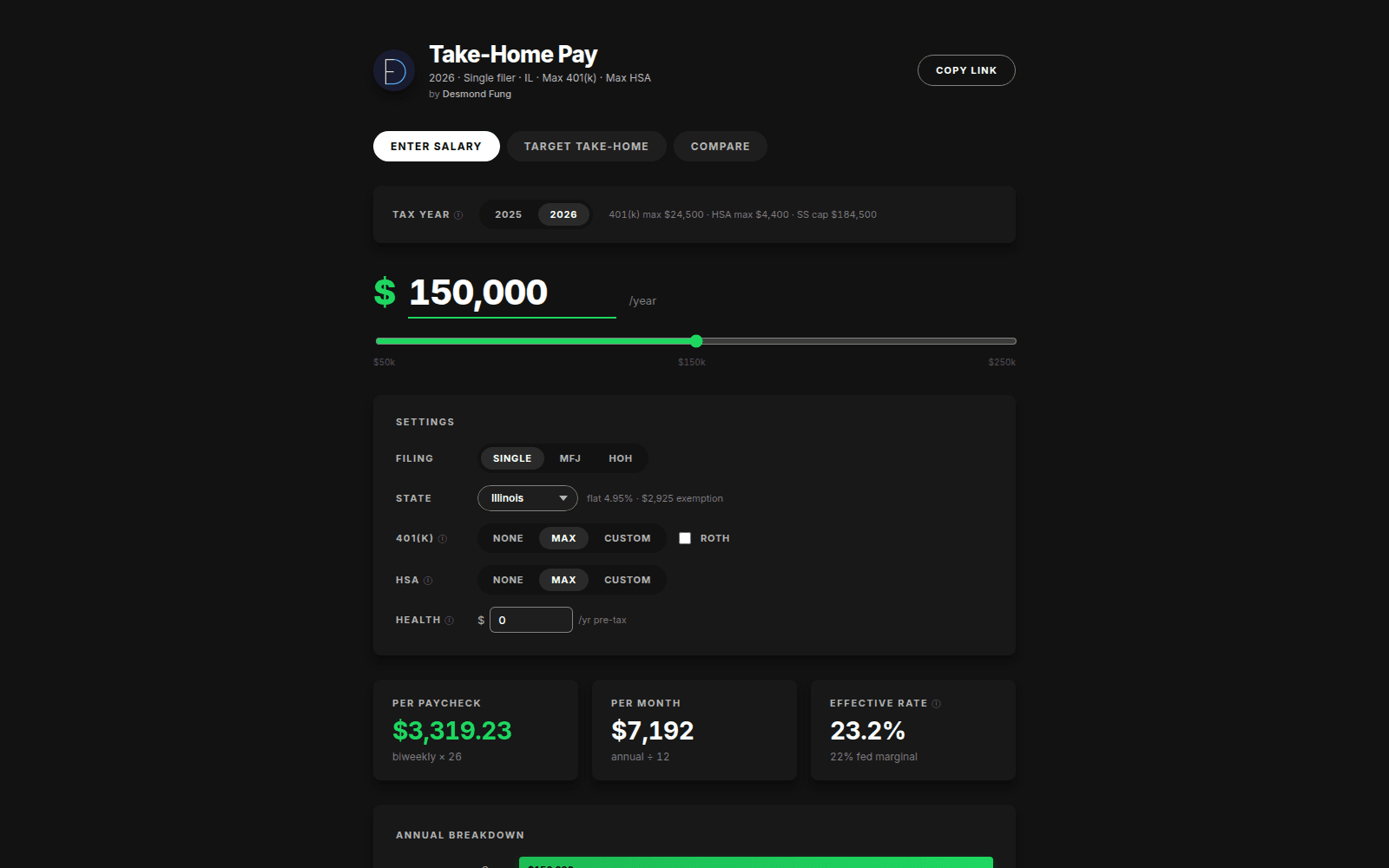
Task: Click the Copy Link button
Action: click(965, 70)
